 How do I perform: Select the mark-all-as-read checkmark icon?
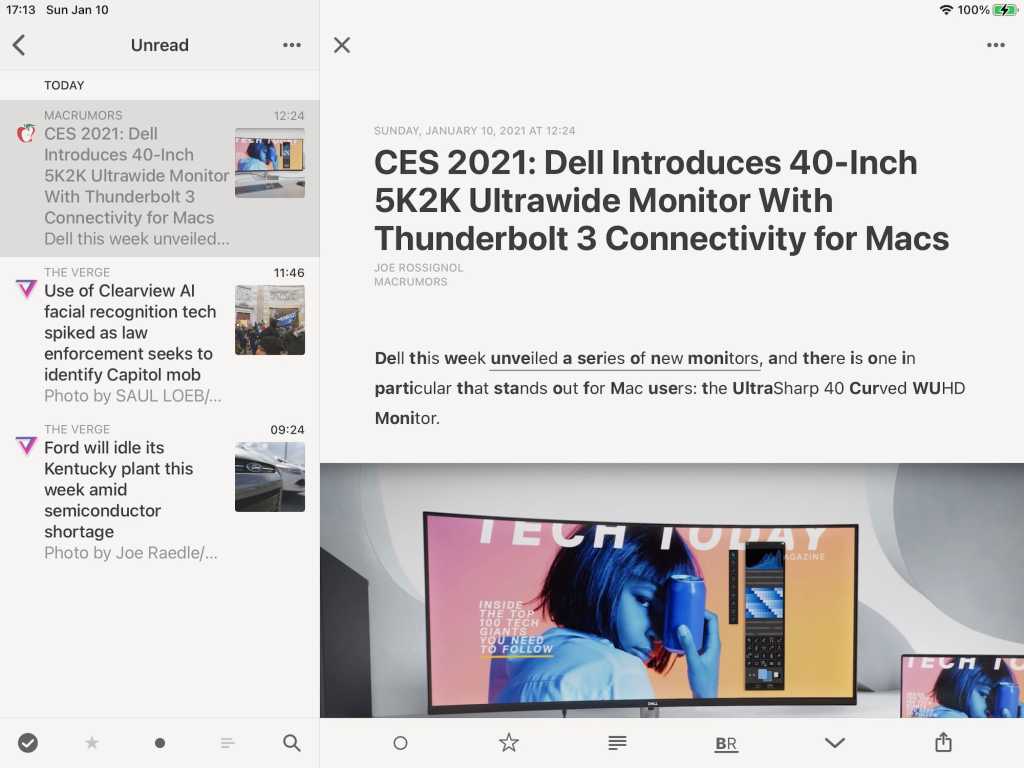click(28, 743)
